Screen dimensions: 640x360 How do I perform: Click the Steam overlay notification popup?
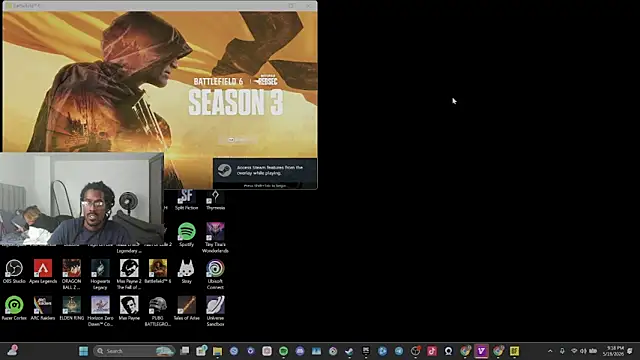[x=265, y=173]
